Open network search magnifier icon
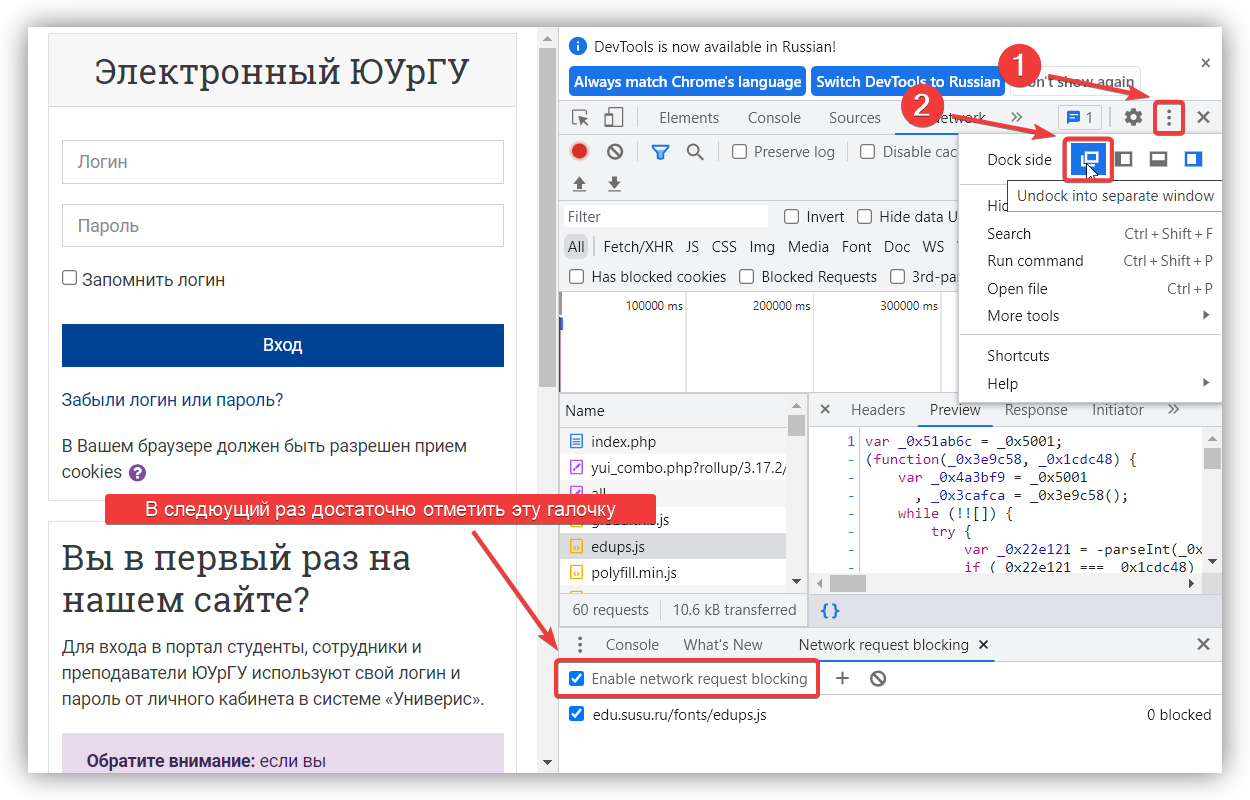Image resolution: width=1250 pixels, height=800 pixels. [x=695, y=152]
